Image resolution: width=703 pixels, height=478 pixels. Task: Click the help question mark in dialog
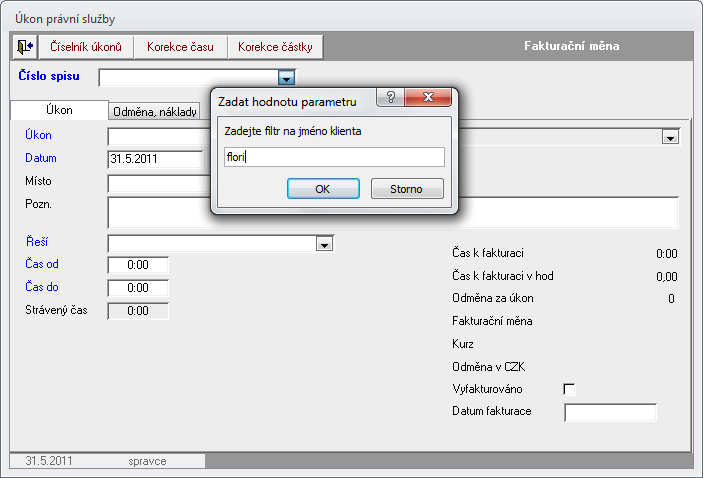tap(391, 97)
